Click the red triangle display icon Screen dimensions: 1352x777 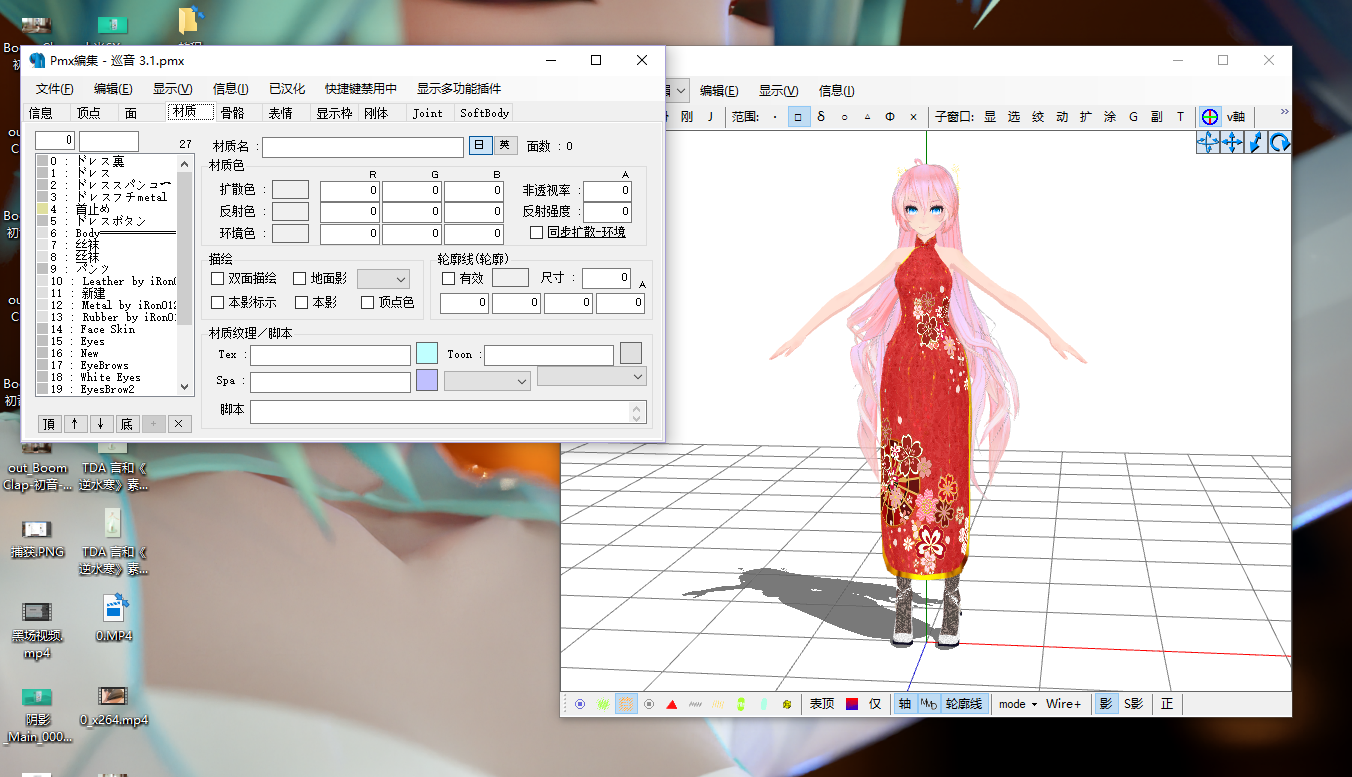[672, 704]
